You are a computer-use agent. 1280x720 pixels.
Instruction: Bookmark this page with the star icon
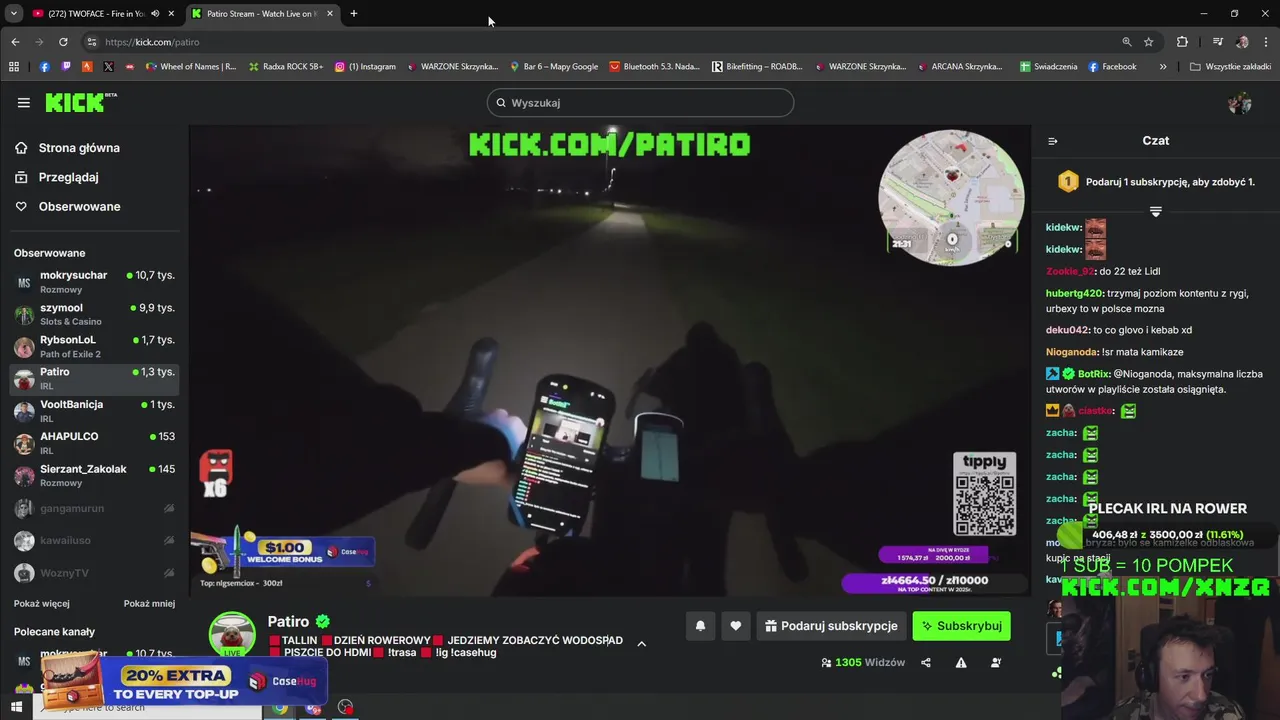(x=1149, y=42)
